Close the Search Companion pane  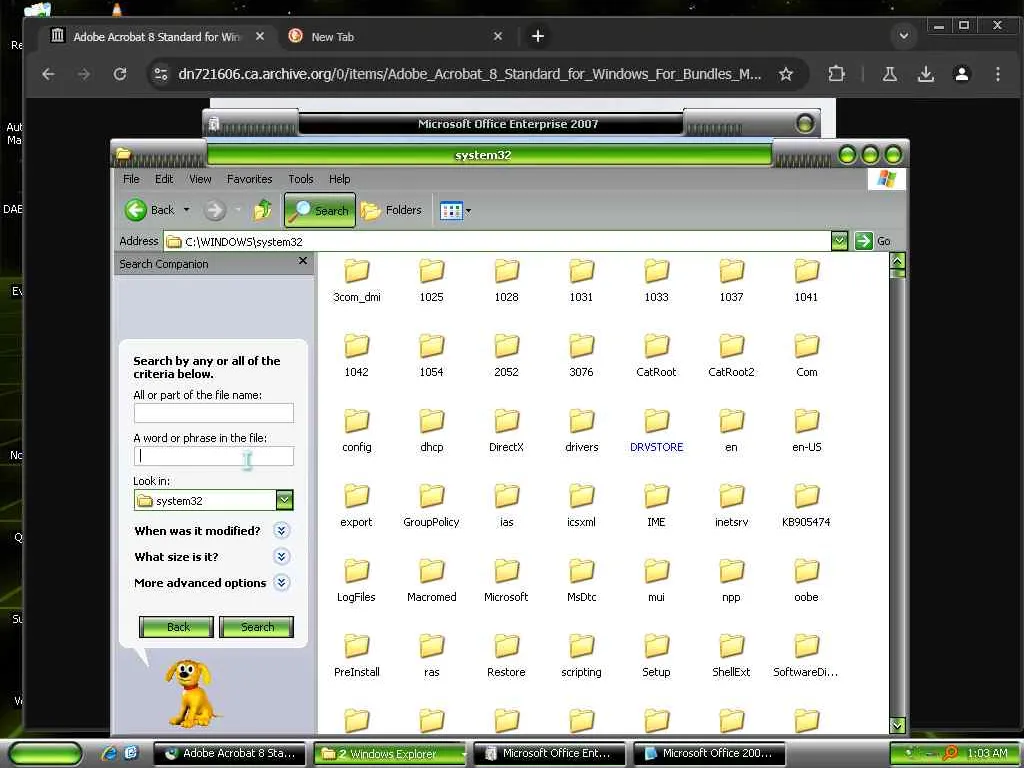[302, 261]
